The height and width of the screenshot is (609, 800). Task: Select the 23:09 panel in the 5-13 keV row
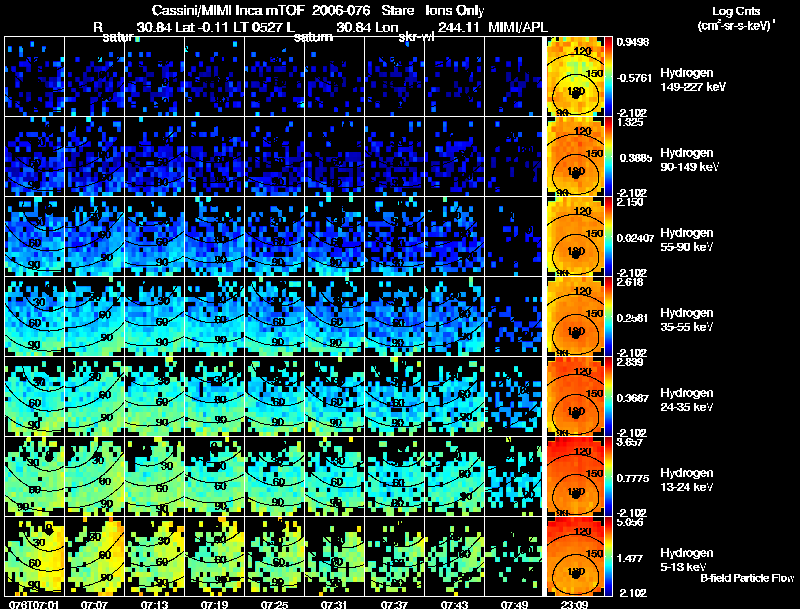point(576,556)
